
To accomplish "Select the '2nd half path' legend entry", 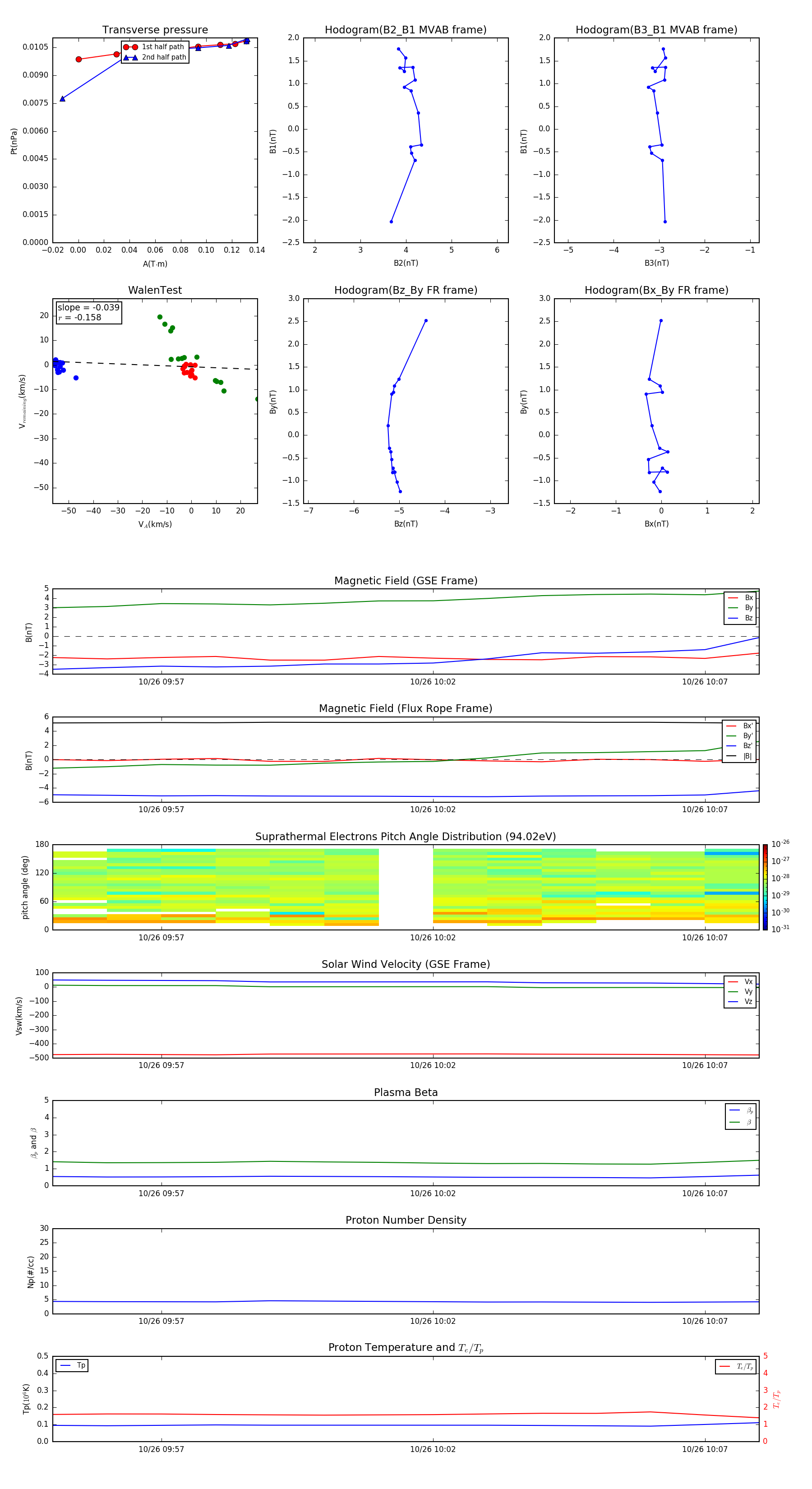I will pos(154,57).
